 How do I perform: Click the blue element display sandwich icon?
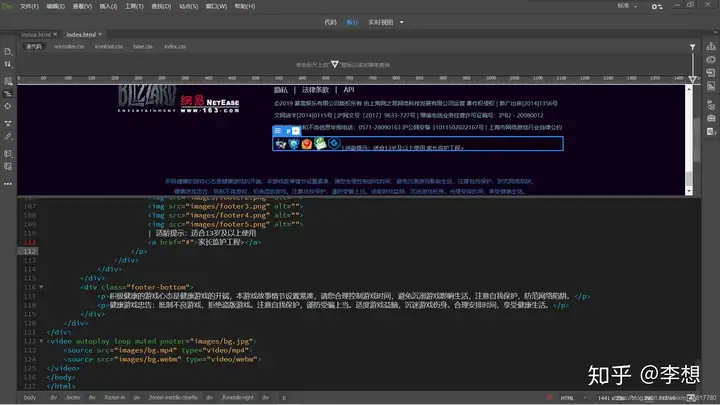[x=278, y=131]
